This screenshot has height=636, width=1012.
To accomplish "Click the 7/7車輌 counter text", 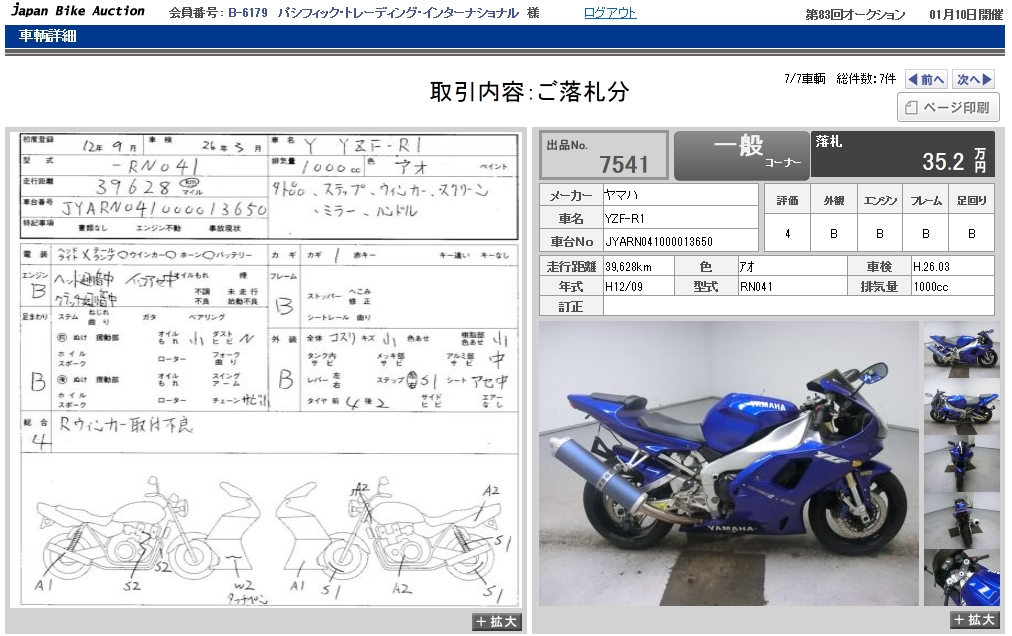I will (805, 79).
